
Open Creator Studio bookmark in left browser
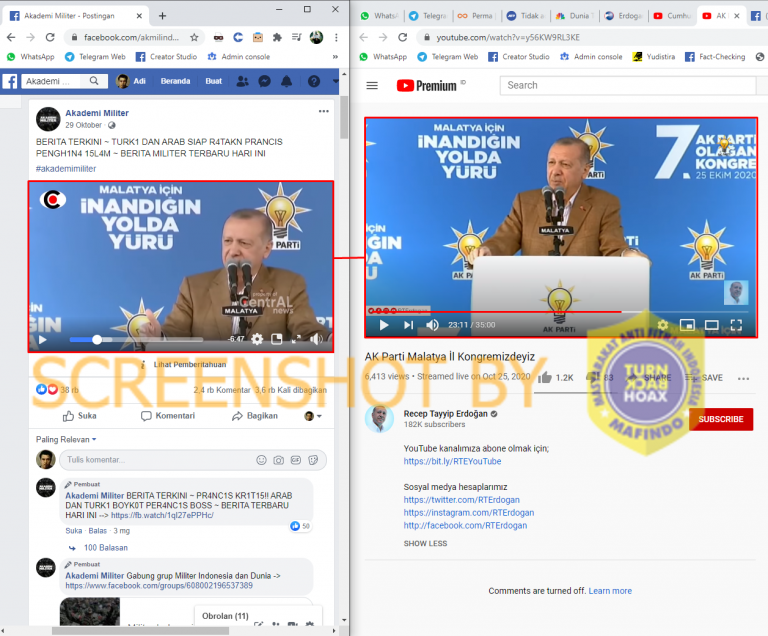pyautogui.click(x=167, y=57)
